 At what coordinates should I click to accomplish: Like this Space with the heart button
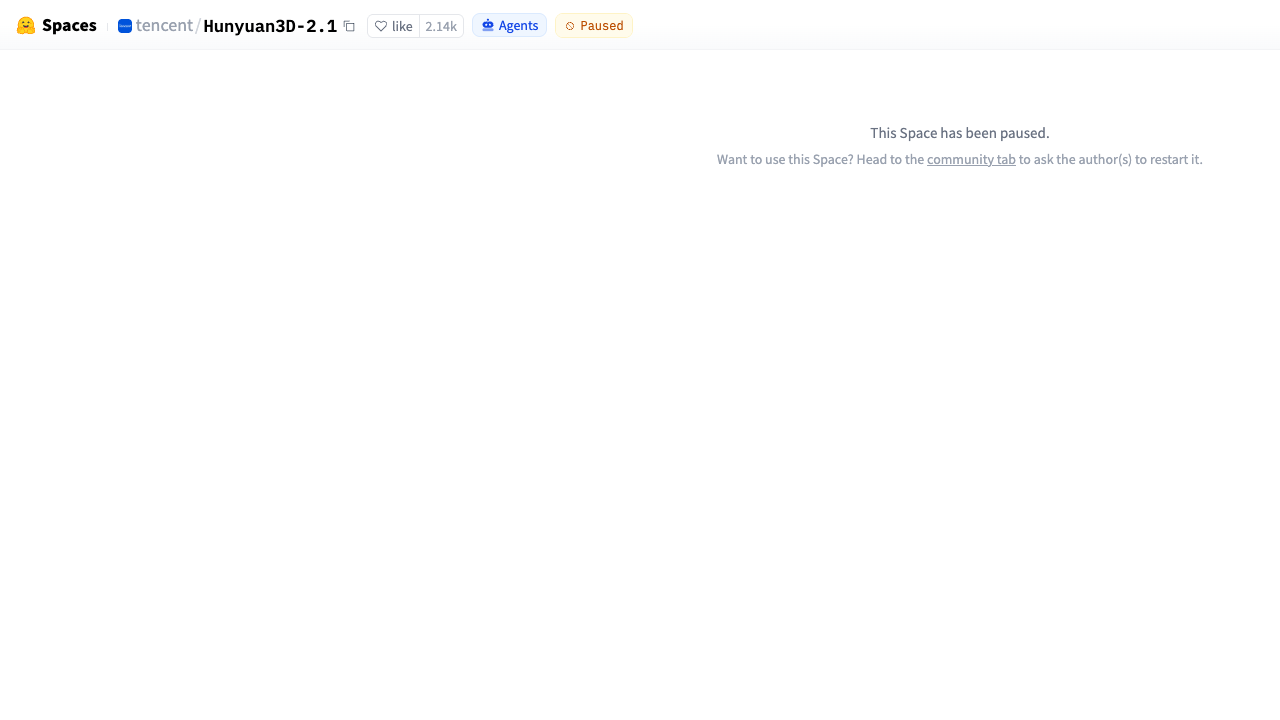tap(394, 26)
